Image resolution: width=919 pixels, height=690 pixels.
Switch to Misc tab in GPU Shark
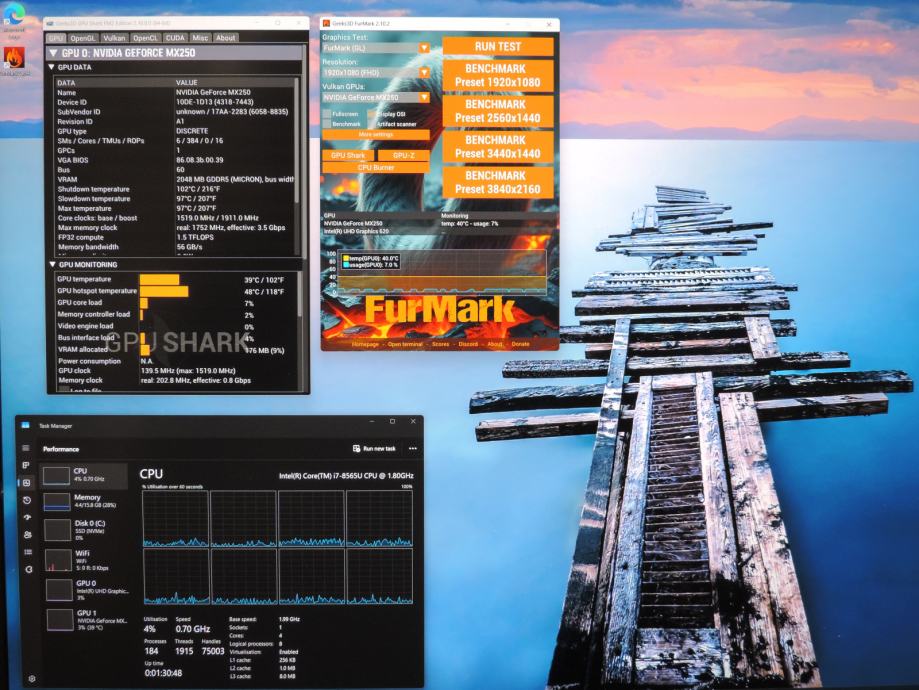click(x=200, y=38)
